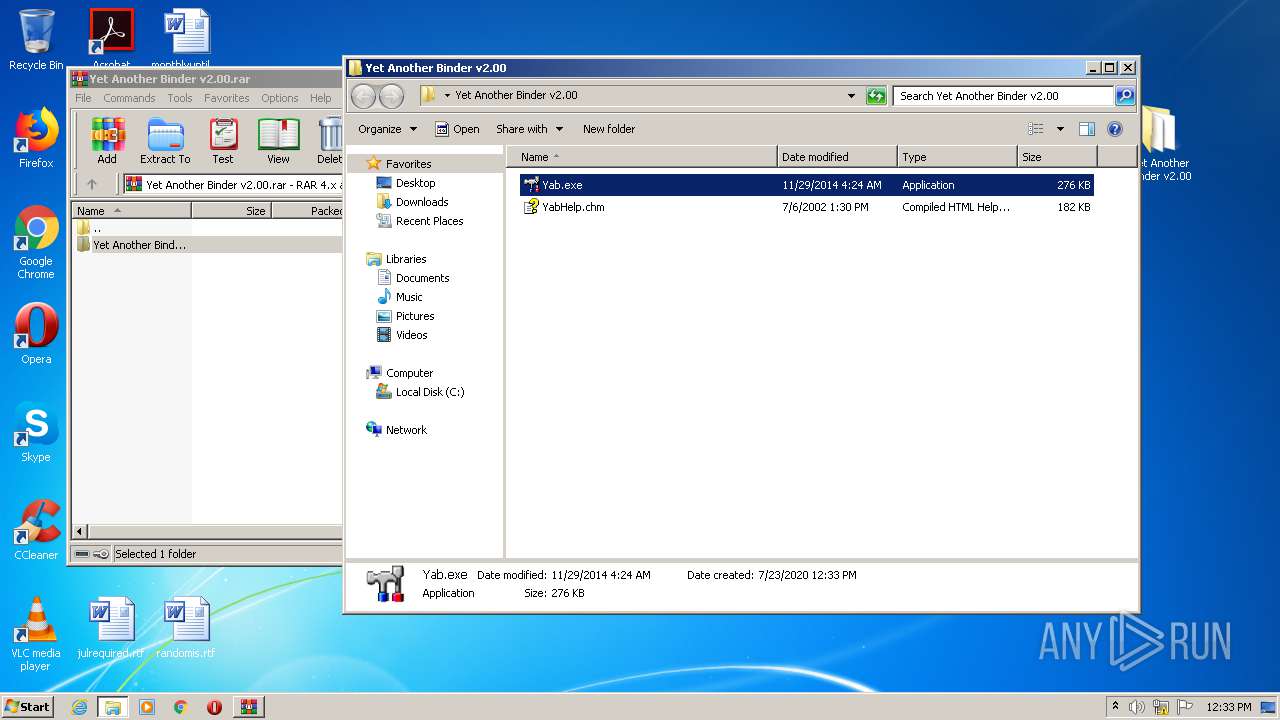
Task: Click the Search Yet Another Binder field
Action: click(1003, 96)
